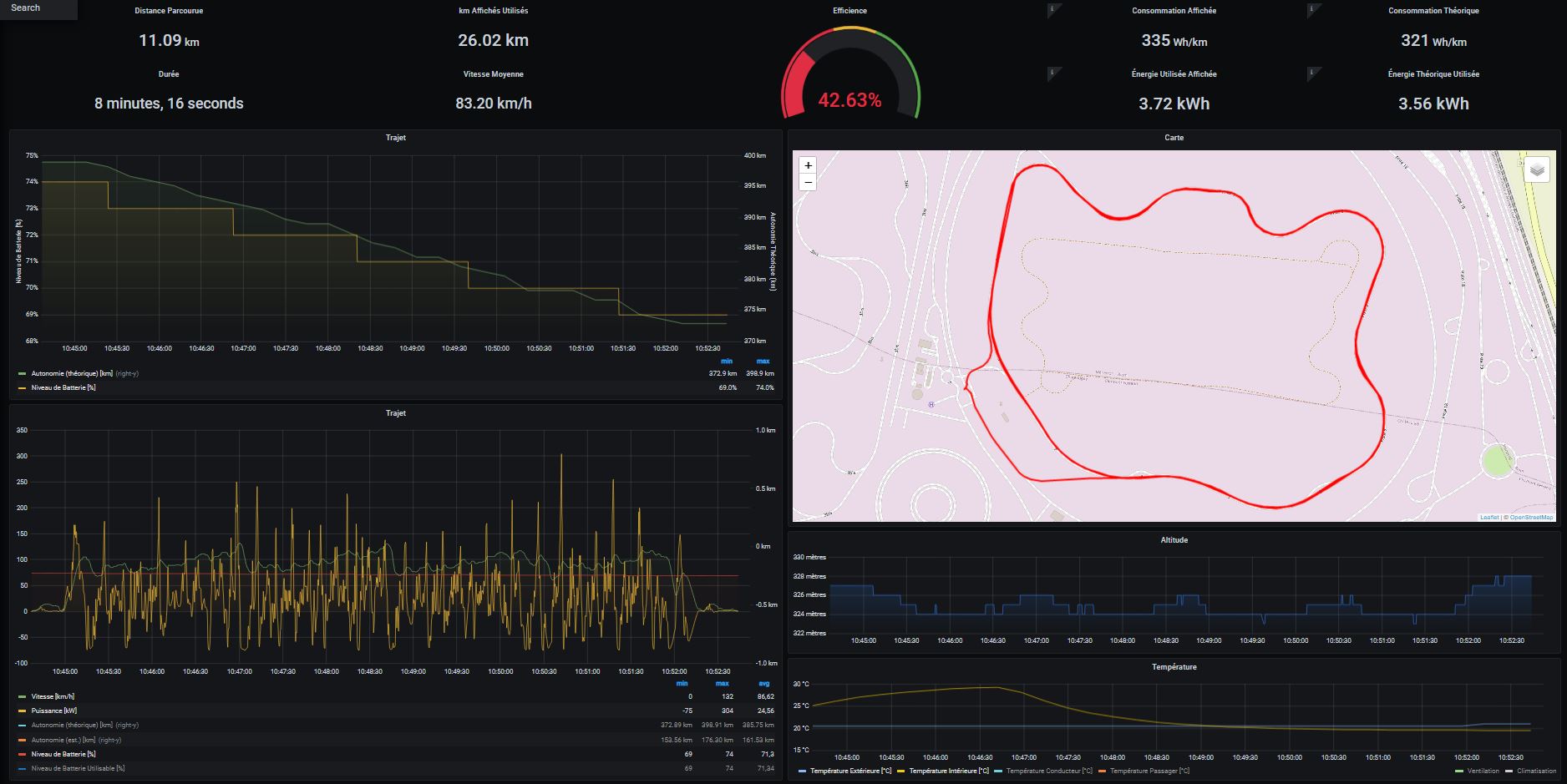Toggle Température Intérieure [°C] series

click(x=949, y=771)
